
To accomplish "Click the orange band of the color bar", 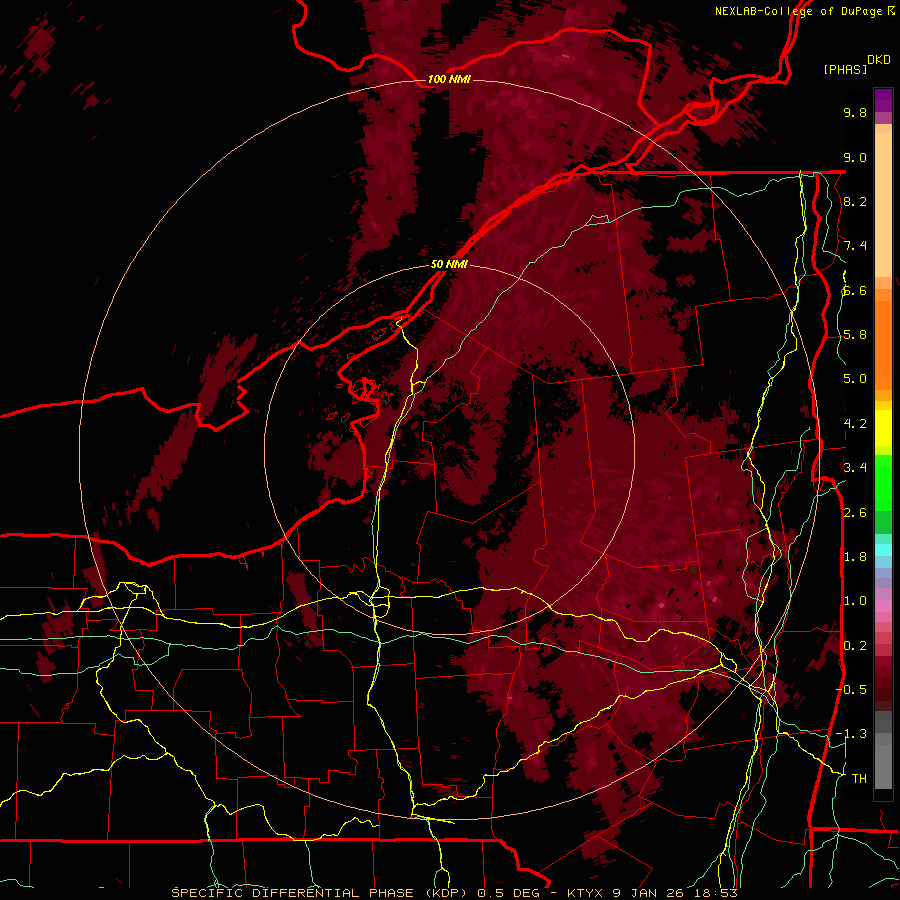I will pyautogui.click(x=883, y=339).
